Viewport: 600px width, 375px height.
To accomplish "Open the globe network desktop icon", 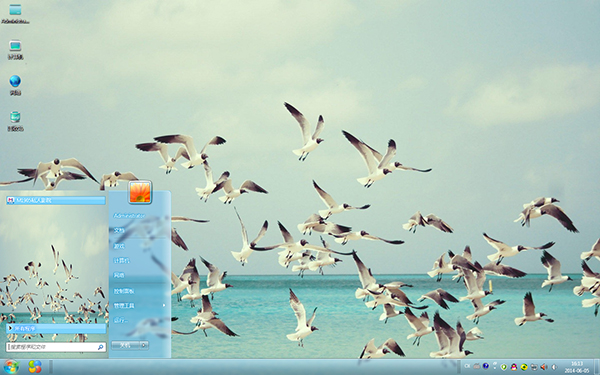I will click(15, 85).
